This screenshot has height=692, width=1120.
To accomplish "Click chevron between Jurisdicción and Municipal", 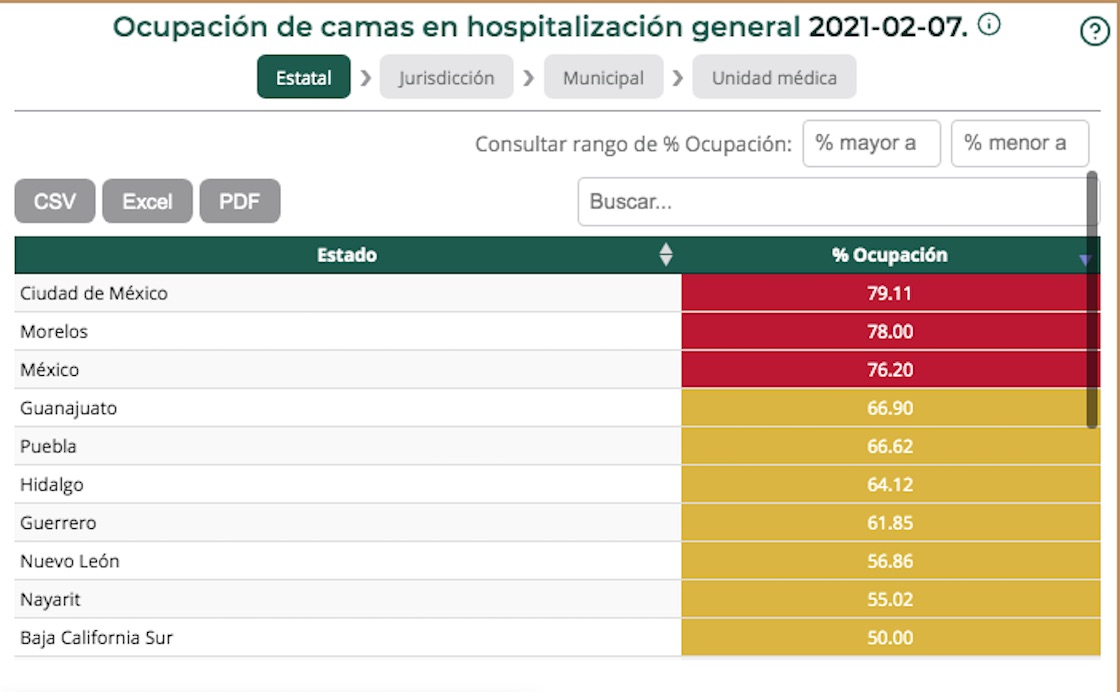I will pos(529,78).
